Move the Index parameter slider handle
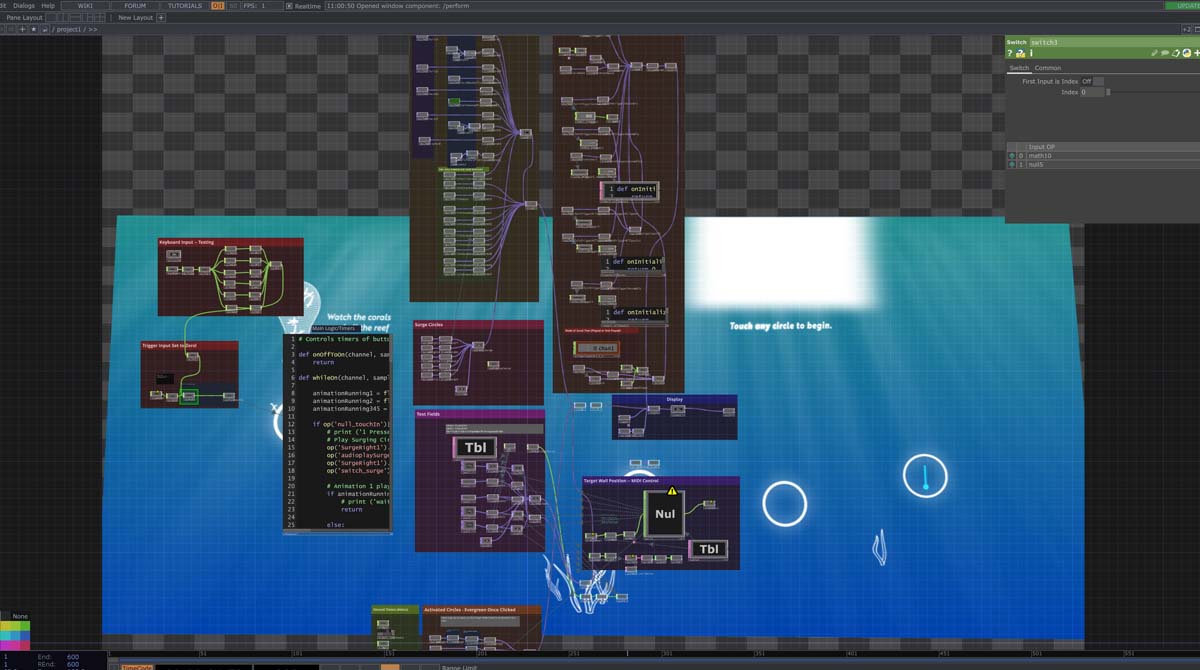The height and width of the screenshot is (670, 1200). tap(1108, 92)
